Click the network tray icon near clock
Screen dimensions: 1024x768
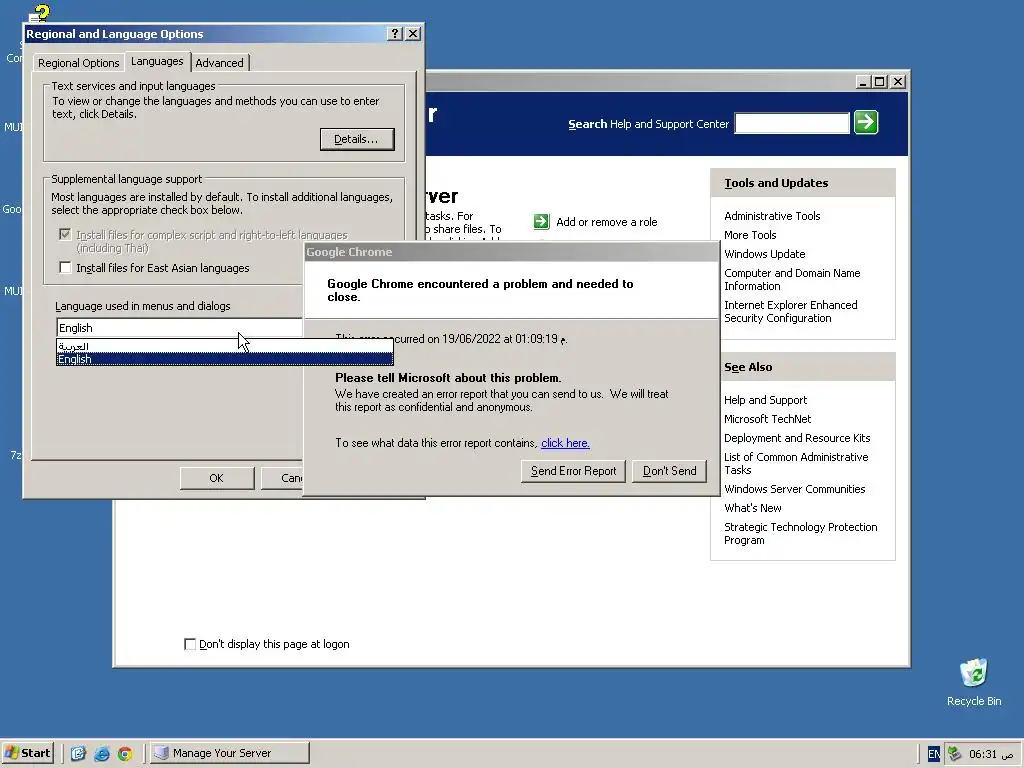point(954,754)
